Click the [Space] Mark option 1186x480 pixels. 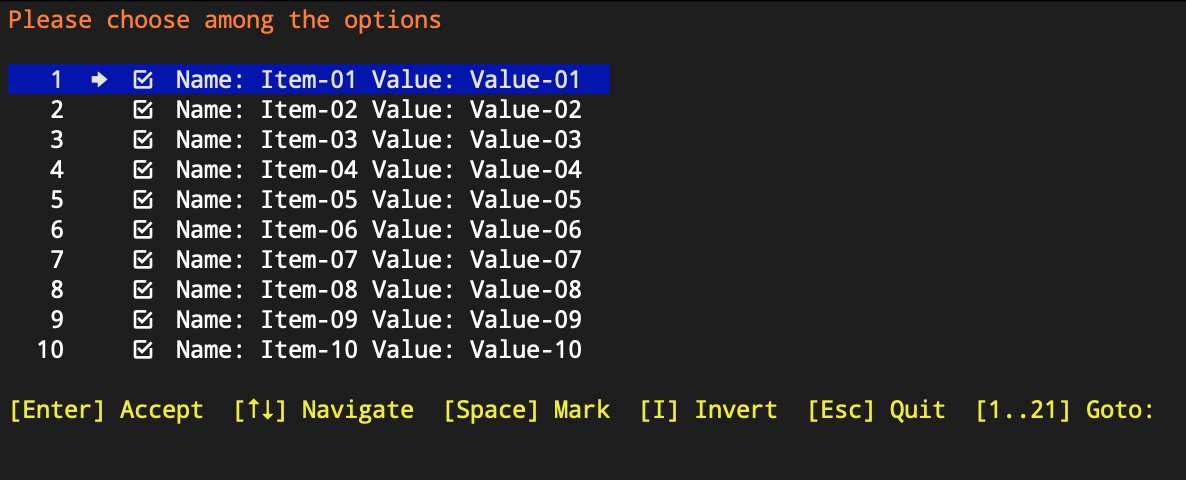[x=526, y=410]
